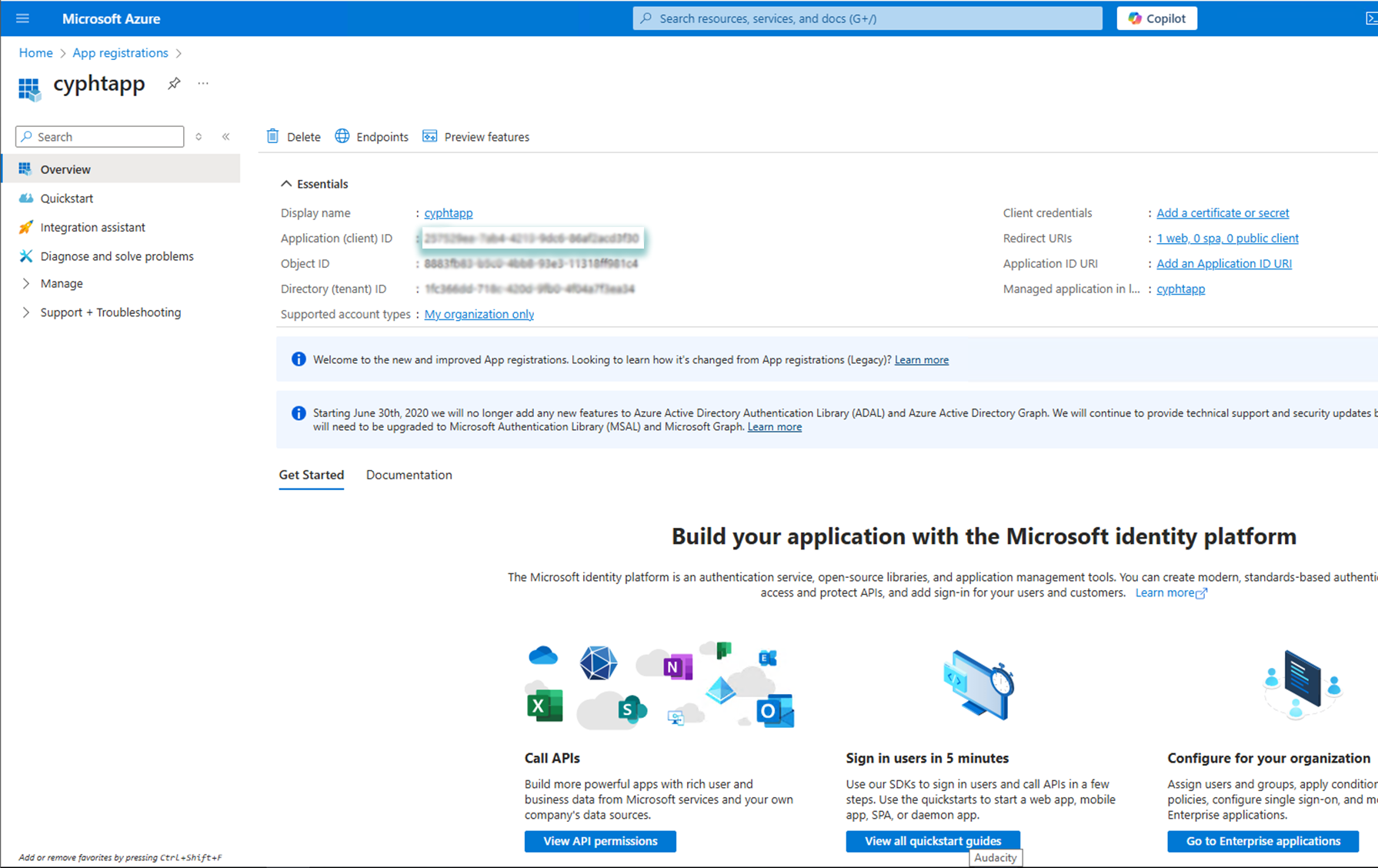Screen dimensions: 1378x868
Task: Focus the sidebar Search field
Action: pos(100,136)
